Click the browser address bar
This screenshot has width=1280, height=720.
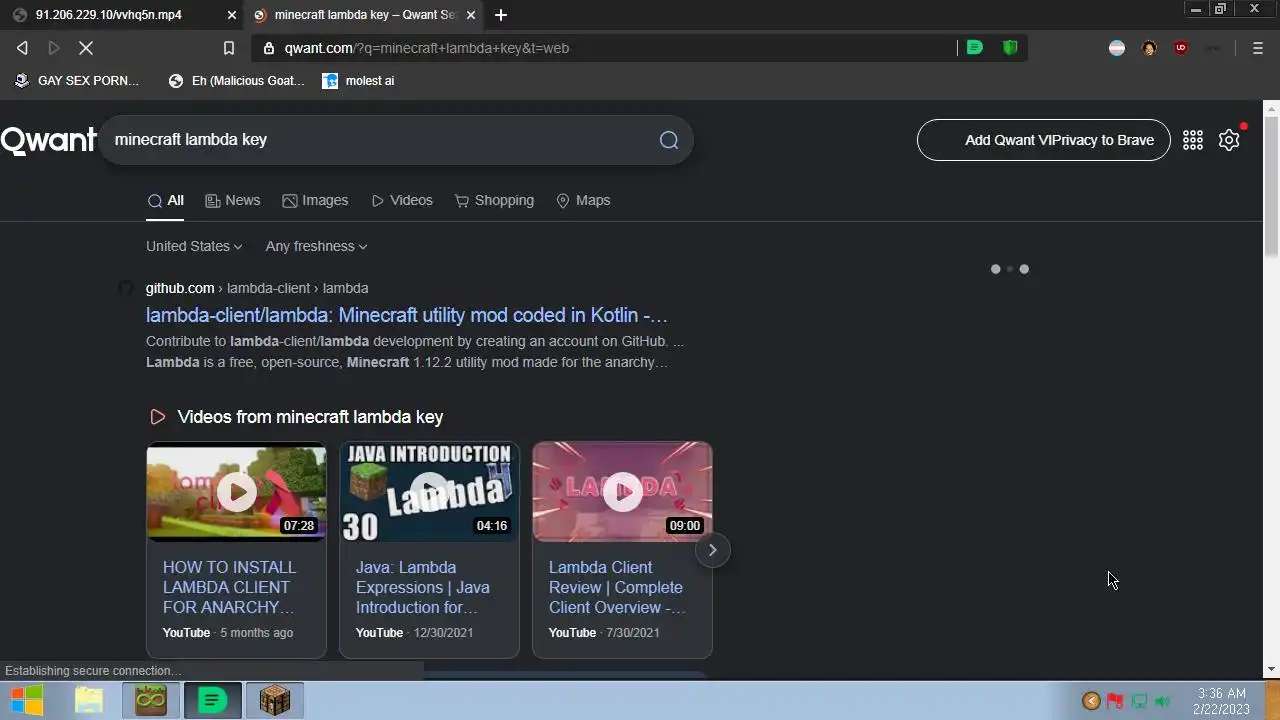pyautogui.click(x=603, y=48)
